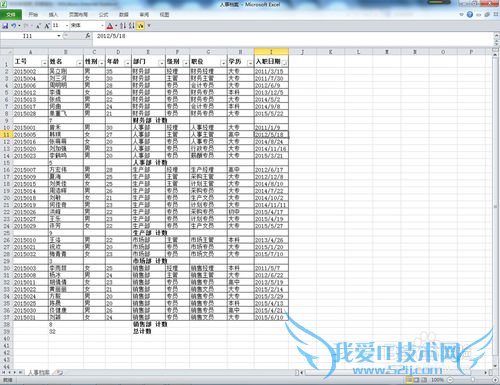
Task: Switch to 插入 Insert ribbon tab
Action: pyautogui.click(x=53, y=14)
